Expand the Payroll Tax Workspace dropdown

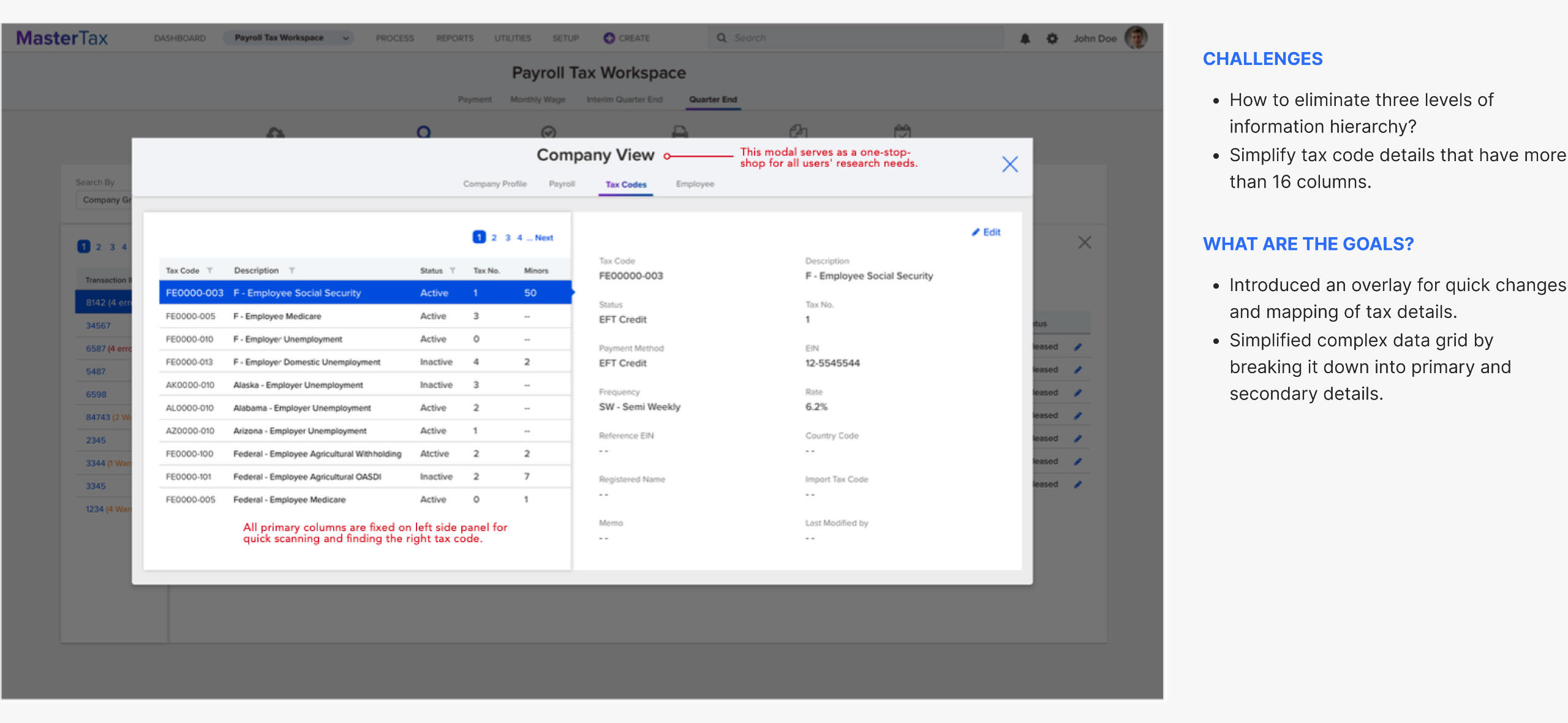point(346,38)
